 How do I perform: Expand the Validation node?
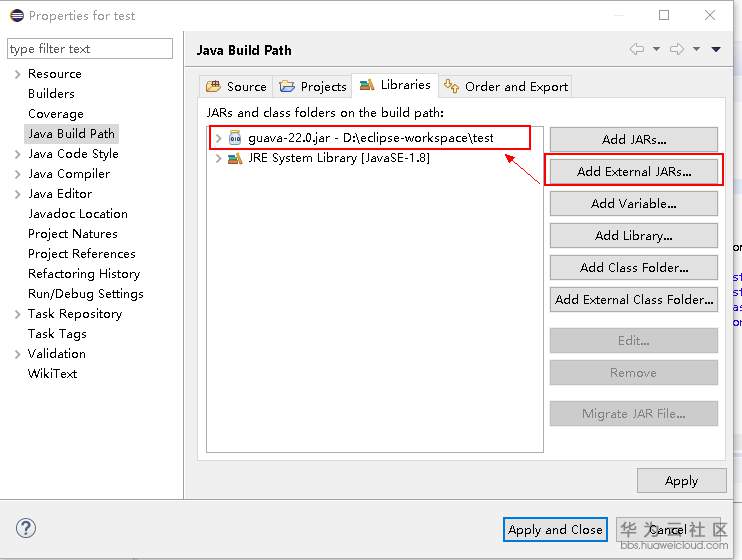[18, 354]
